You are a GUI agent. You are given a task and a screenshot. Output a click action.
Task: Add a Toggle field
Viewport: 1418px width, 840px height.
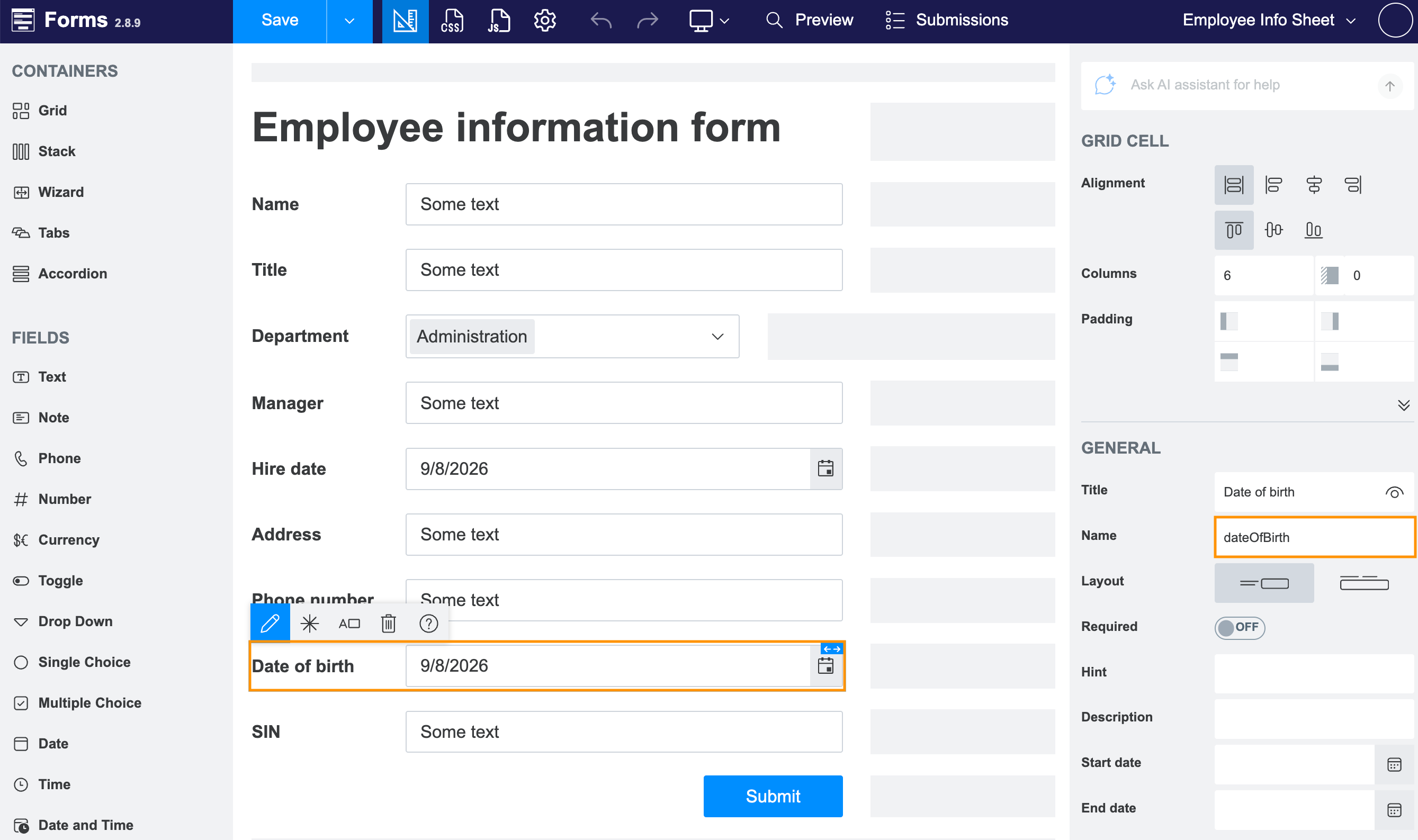click(48, 581)
